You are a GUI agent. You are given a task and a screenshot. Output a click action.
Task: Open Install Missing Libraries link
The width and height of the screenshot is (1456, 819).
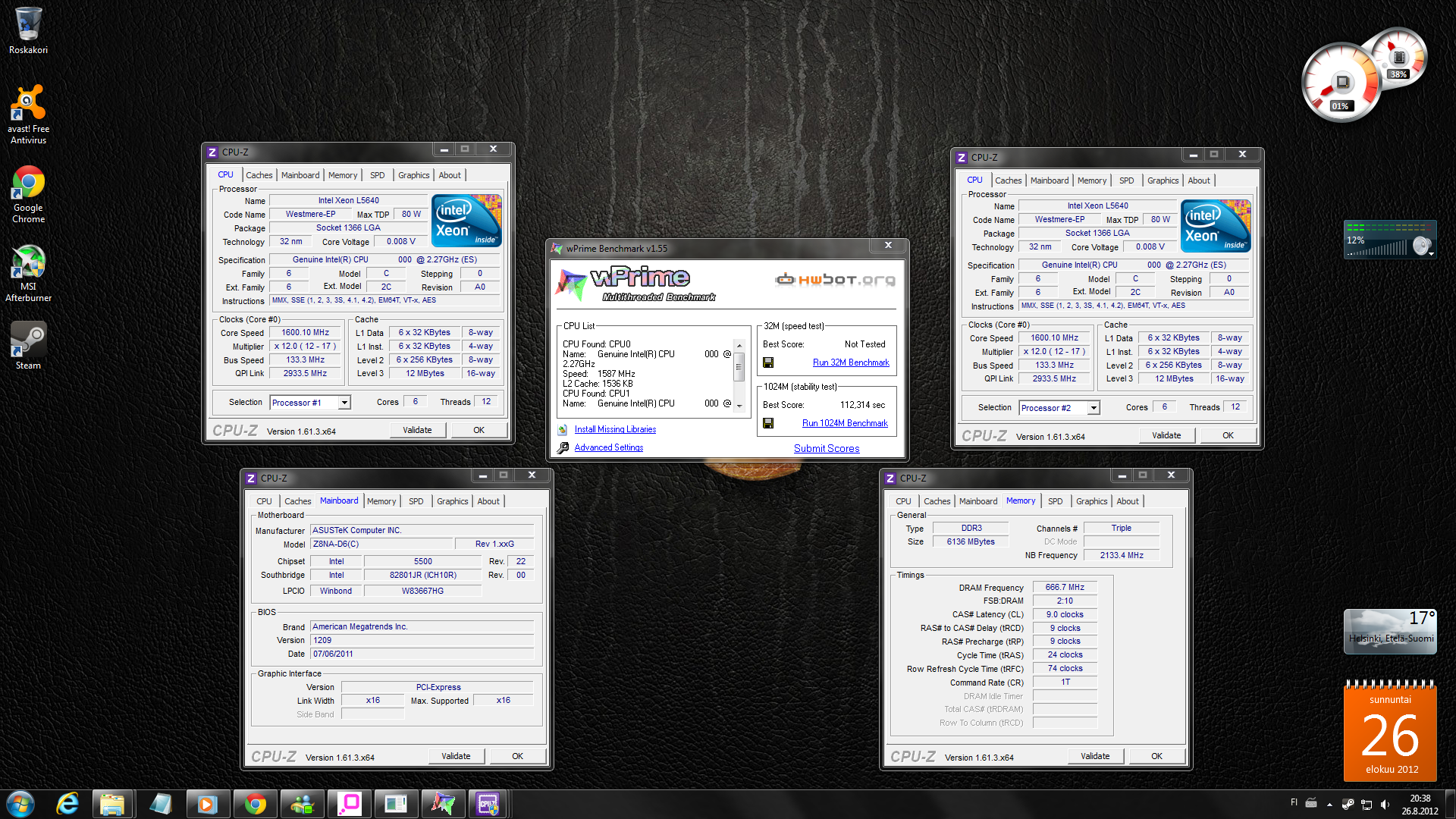tap(615, 429)
